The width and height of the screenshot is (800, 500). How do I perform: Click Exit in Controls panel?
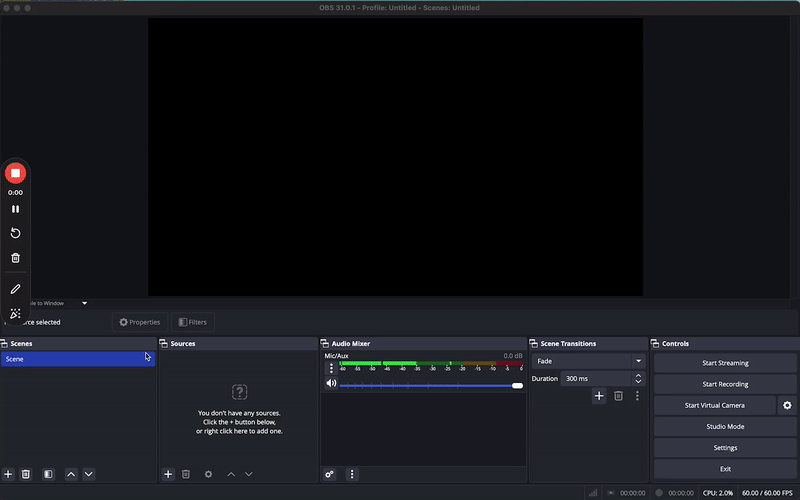coord(725,469)
